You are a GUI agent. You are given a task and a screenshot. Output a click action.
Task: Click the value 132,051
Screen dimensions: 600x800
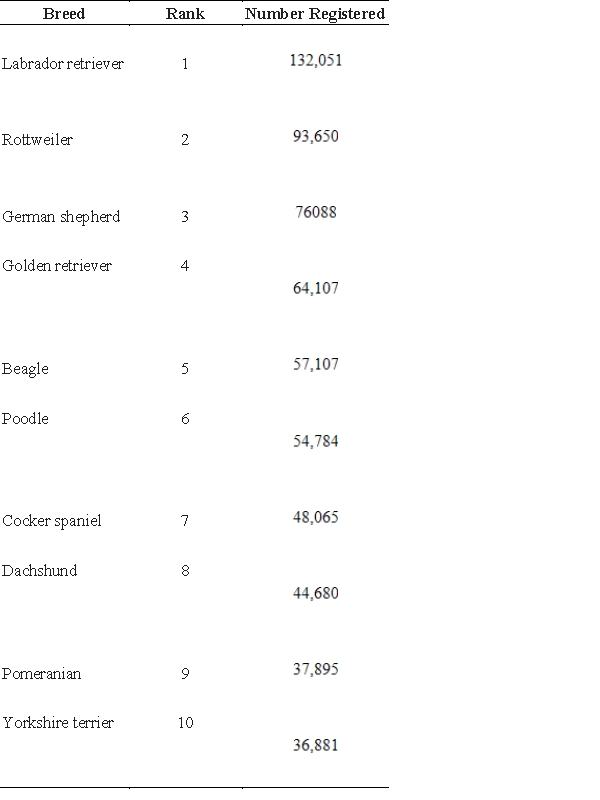pyautogui.click(x=316, y=60)
